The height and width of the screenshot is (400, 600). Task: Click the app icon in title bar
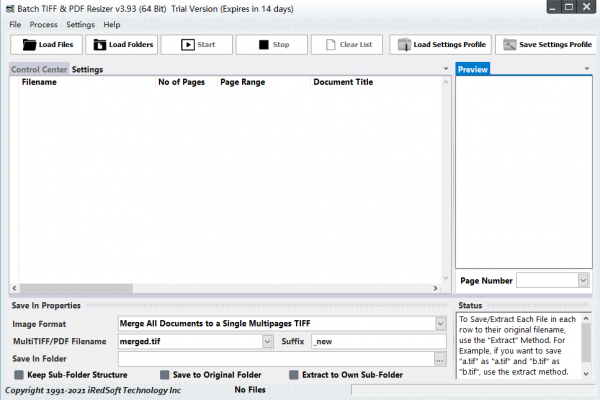pos(10,9)
